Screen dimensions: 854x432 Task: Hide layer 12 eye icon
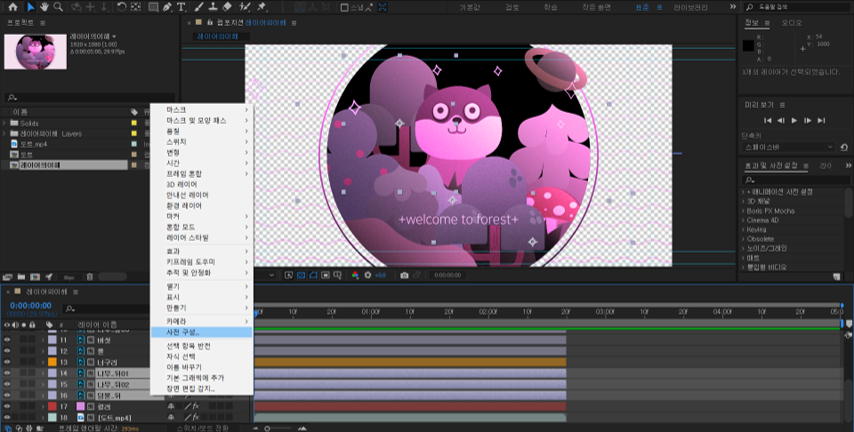(x=7, y=351)
